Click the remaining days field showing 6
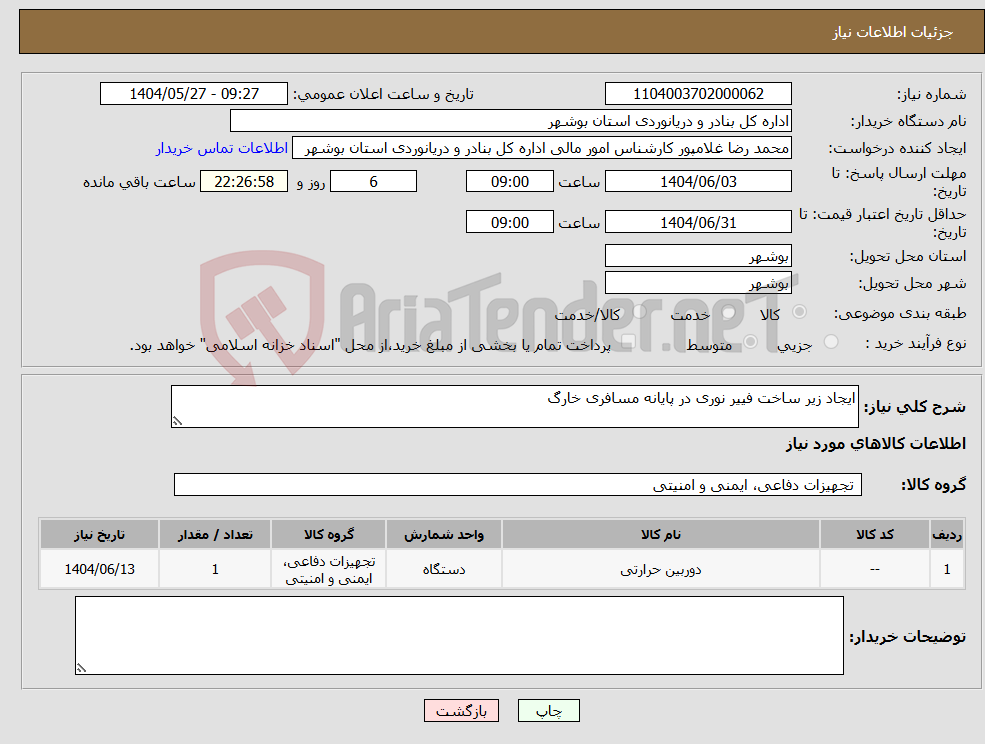This screenshot has height=744, width=985. [x=372, y=181]
